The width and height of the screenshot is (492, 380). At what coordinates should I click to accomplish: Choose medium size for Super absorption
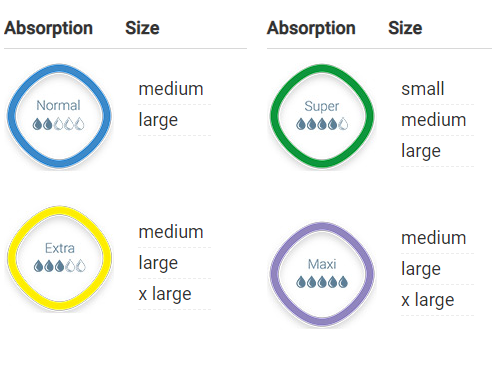[x=433, y=120]
